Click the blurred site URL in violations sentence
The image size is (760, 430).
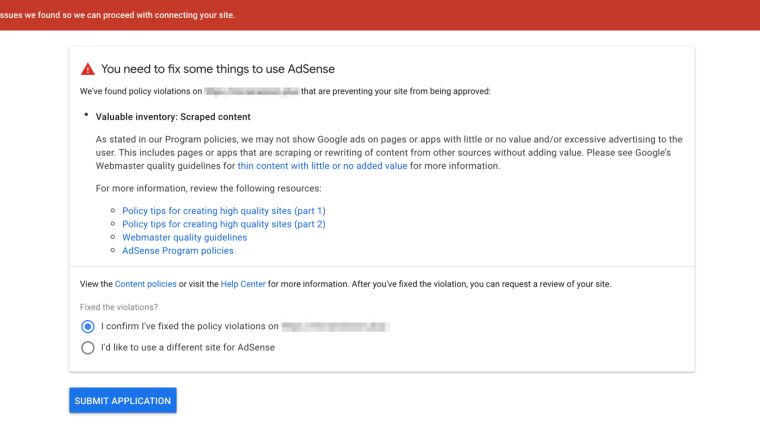coord(252,91)
